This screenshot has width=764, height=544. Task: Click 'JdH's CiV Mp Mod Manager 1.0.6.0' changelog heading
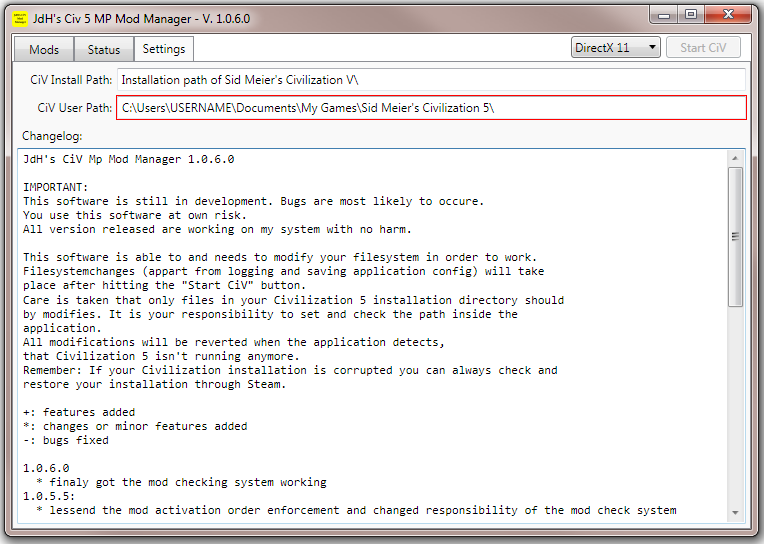pyautogui.click(x=129, y=159)
